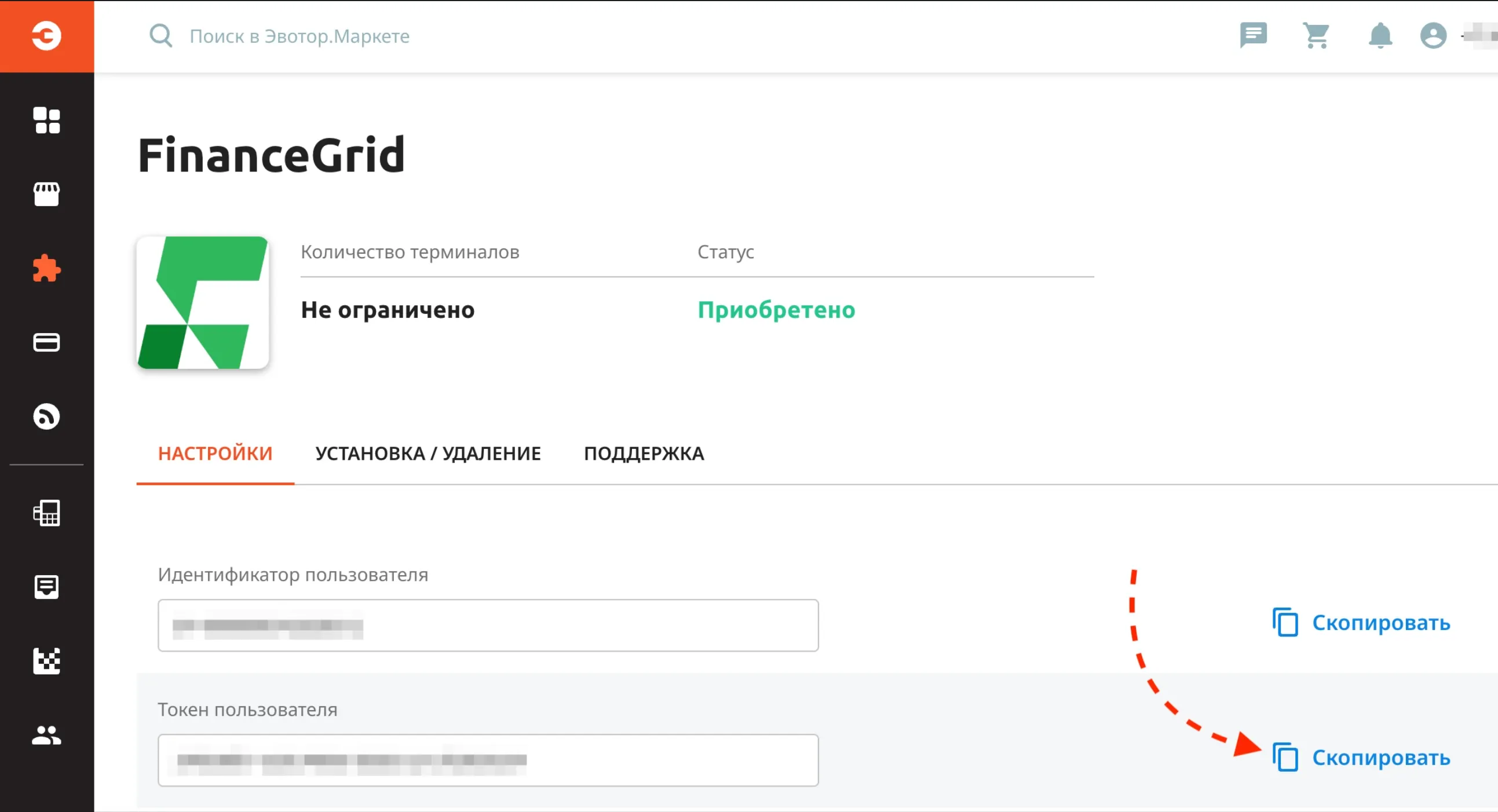1498x812 pixels.
Task: Open the chat messages icon in header
Action: (1253, 36)
